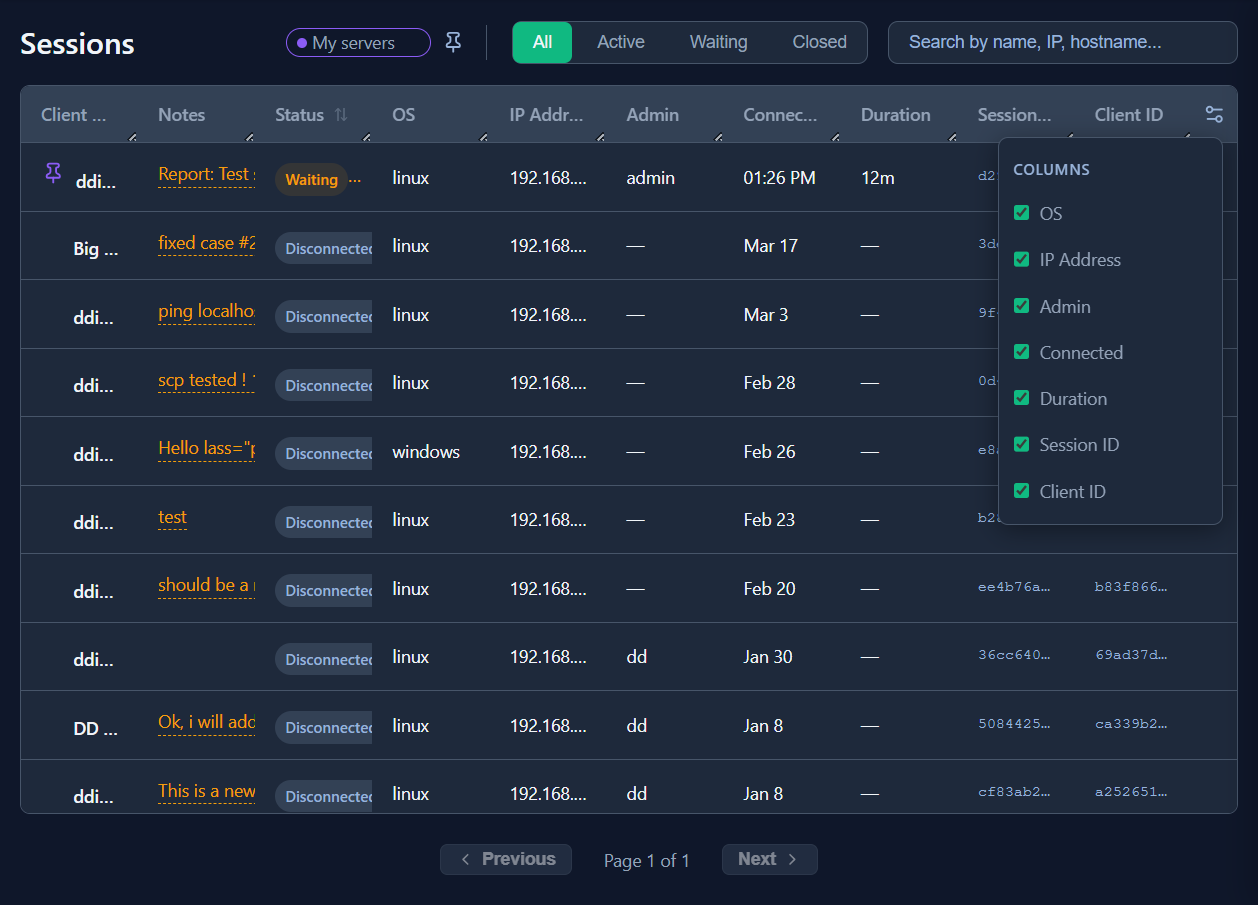The width and height of the screenshot is (1258, 905).
Task: Uncheck the IP Address column checkbox
Action: coord(1021,259)
